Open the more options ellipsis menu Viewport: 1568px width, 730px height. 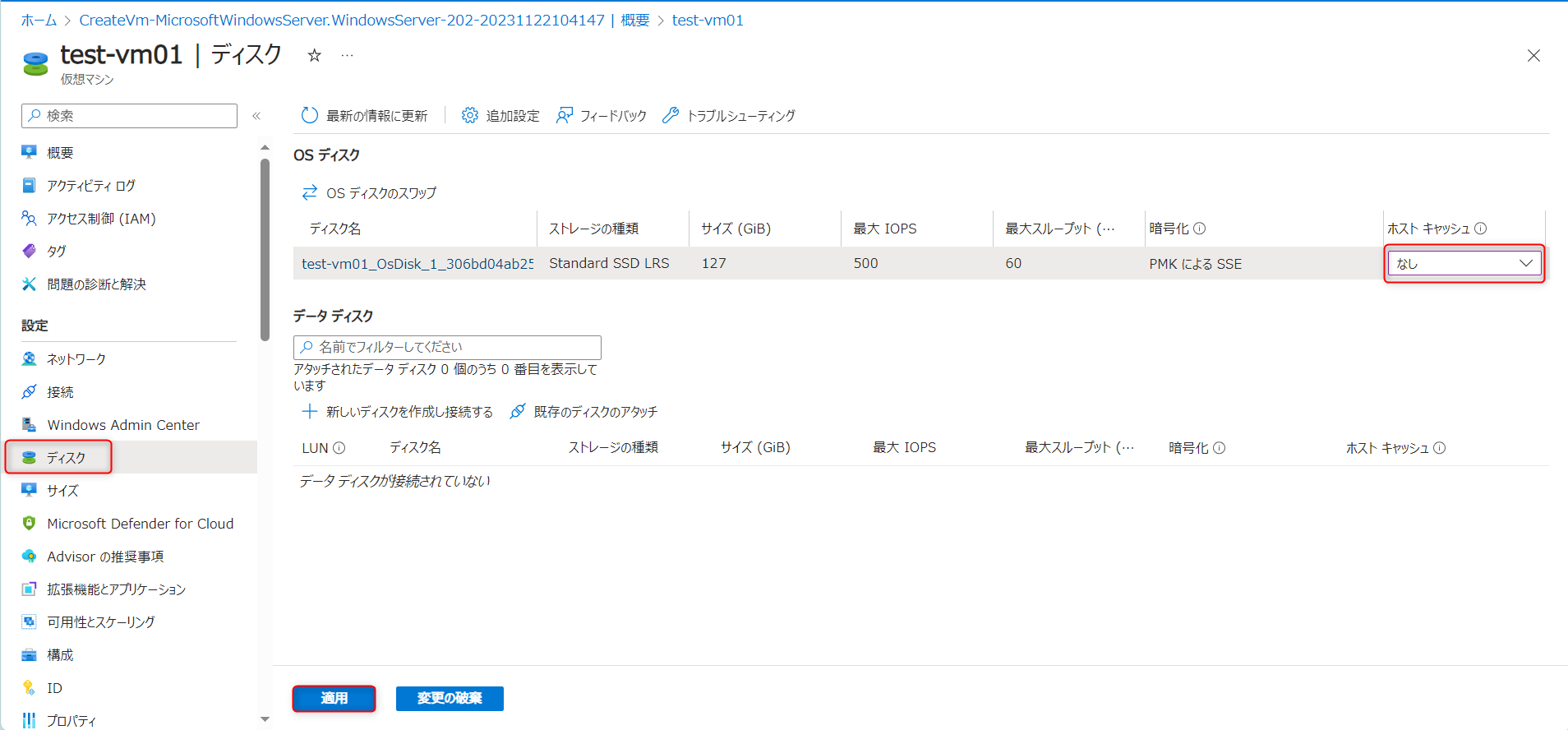click(348, 56)
